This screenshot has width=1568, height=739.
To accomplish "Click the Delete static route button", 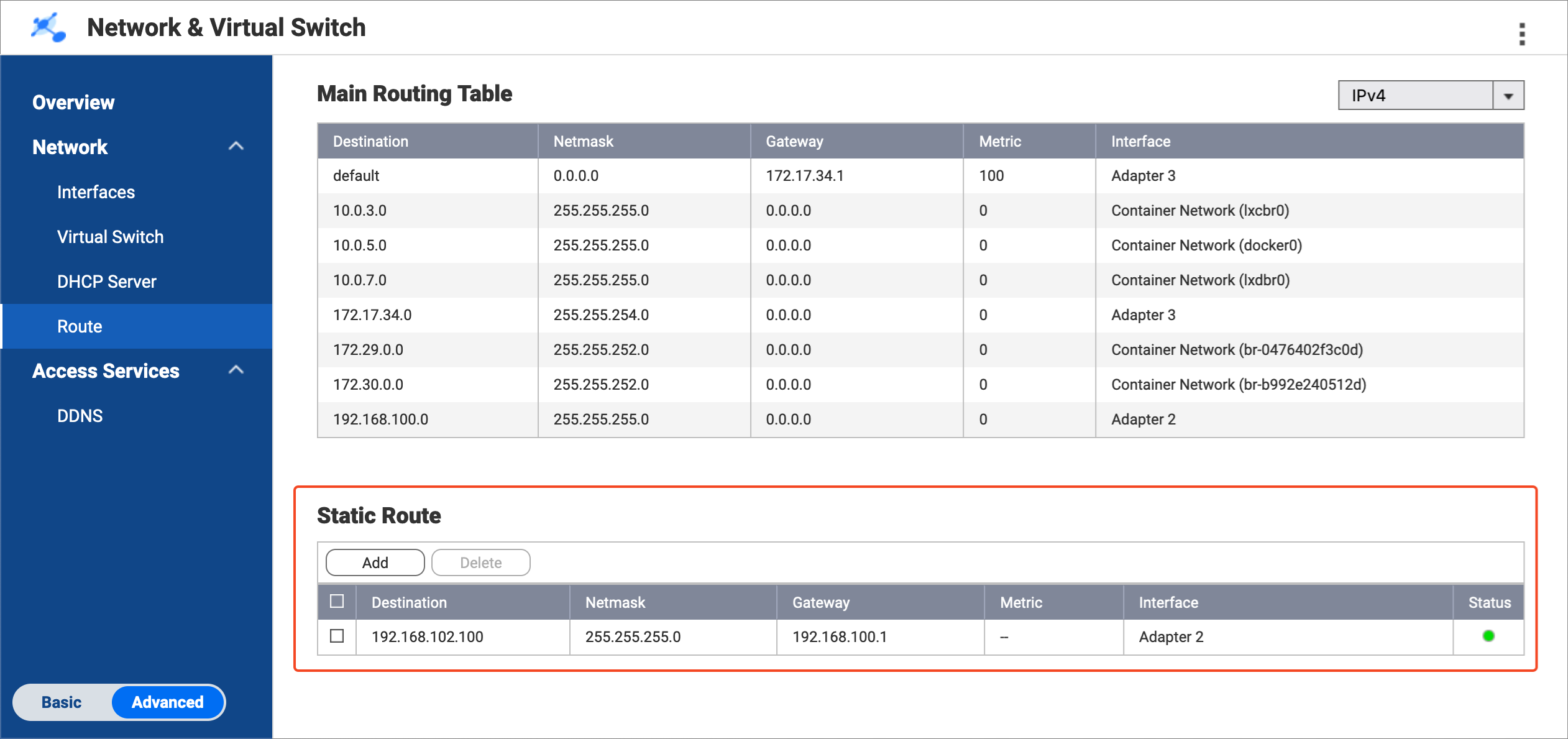I will pos(480,562).
